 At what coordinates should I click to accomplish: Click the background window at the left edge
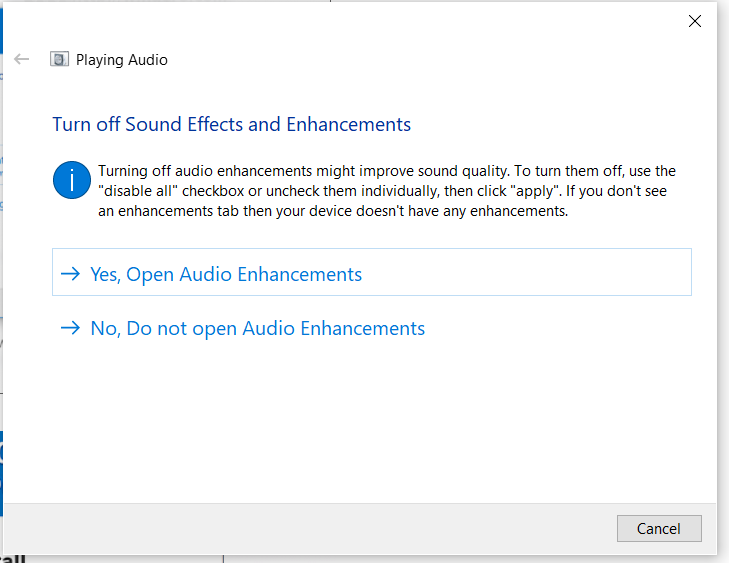coord(1,300)
